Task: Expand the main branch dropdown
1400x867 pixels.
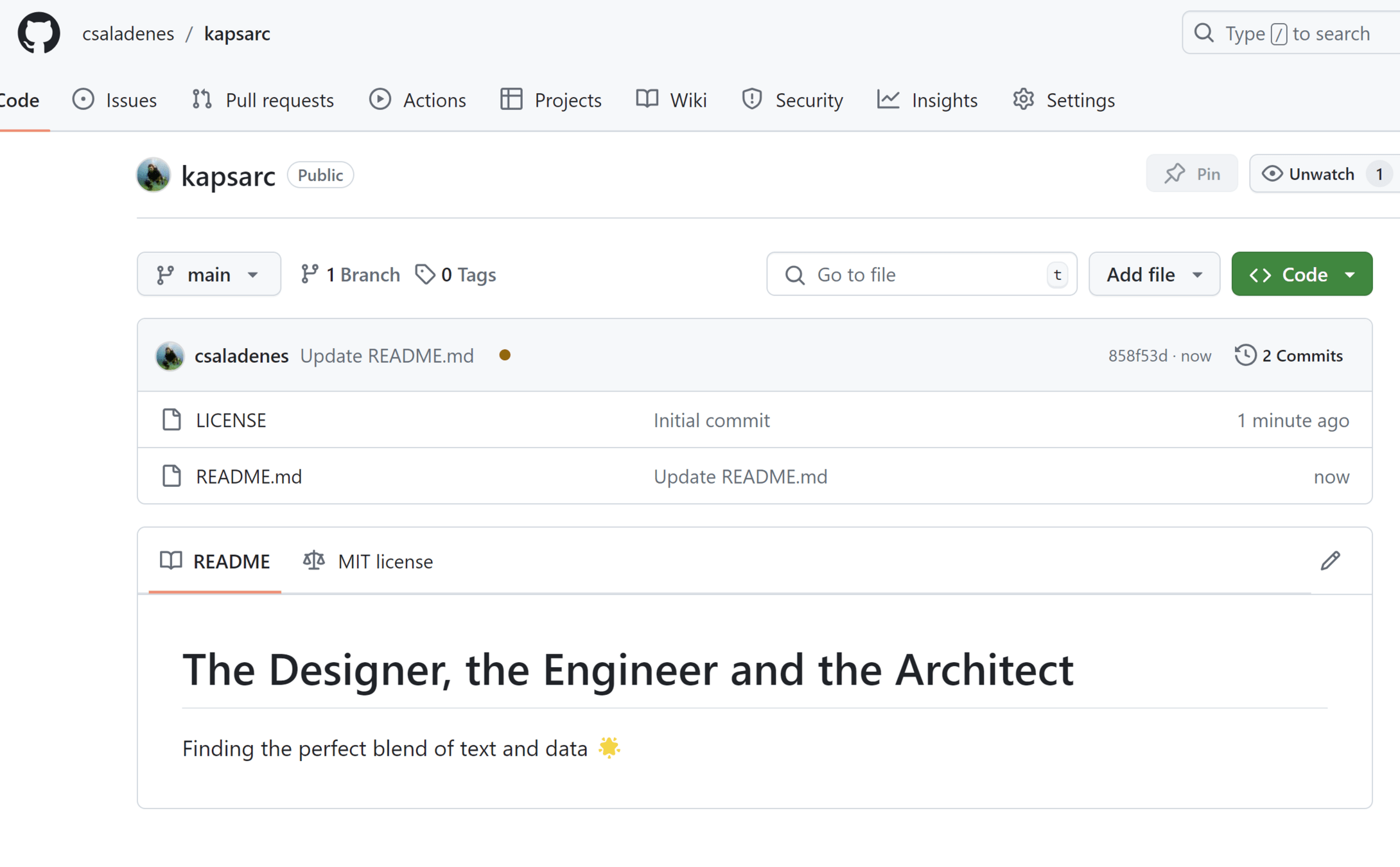Action: [x=209, y=274]
